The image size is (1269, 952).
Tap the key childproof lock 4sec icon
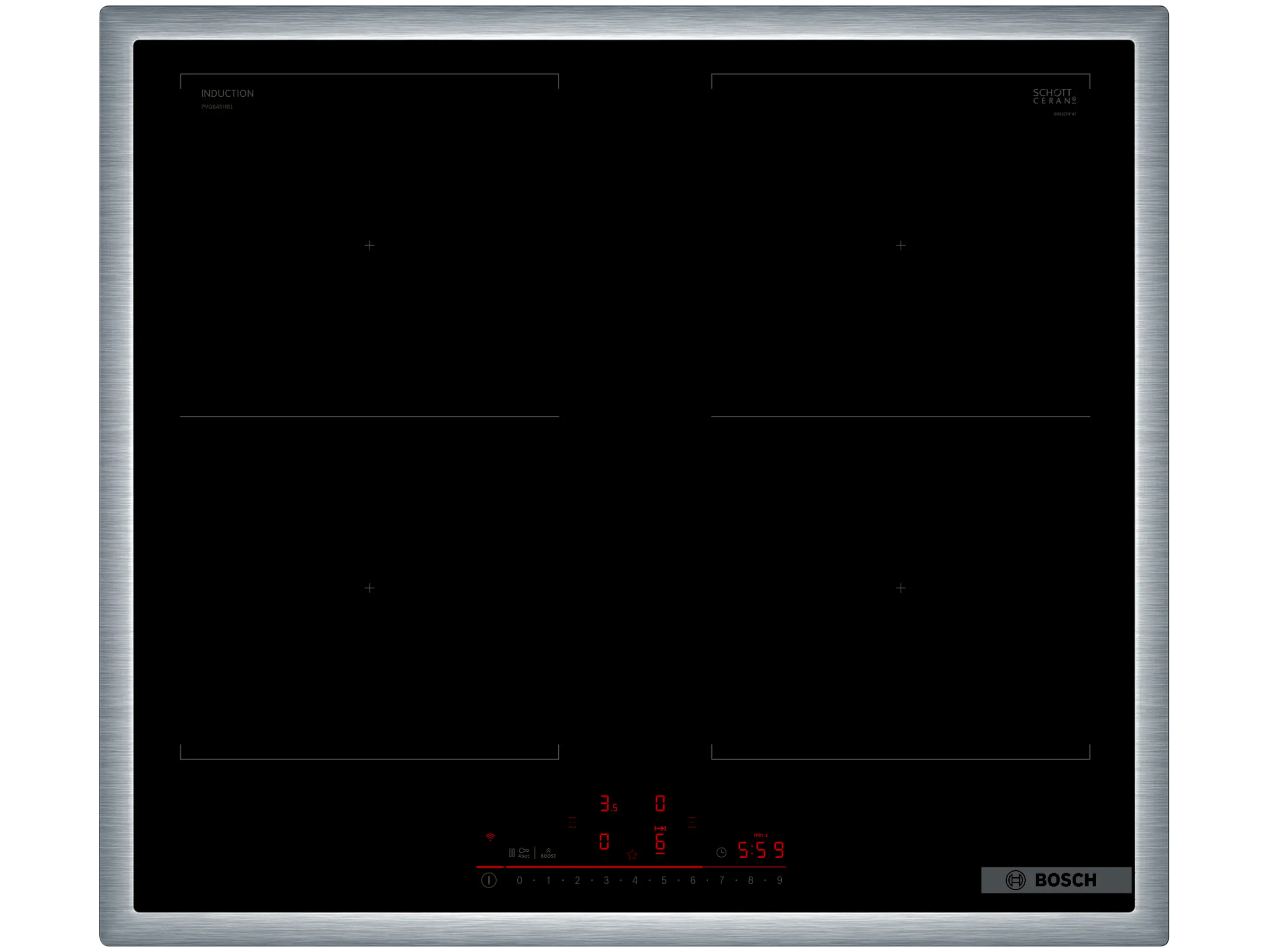pos(524,852)
